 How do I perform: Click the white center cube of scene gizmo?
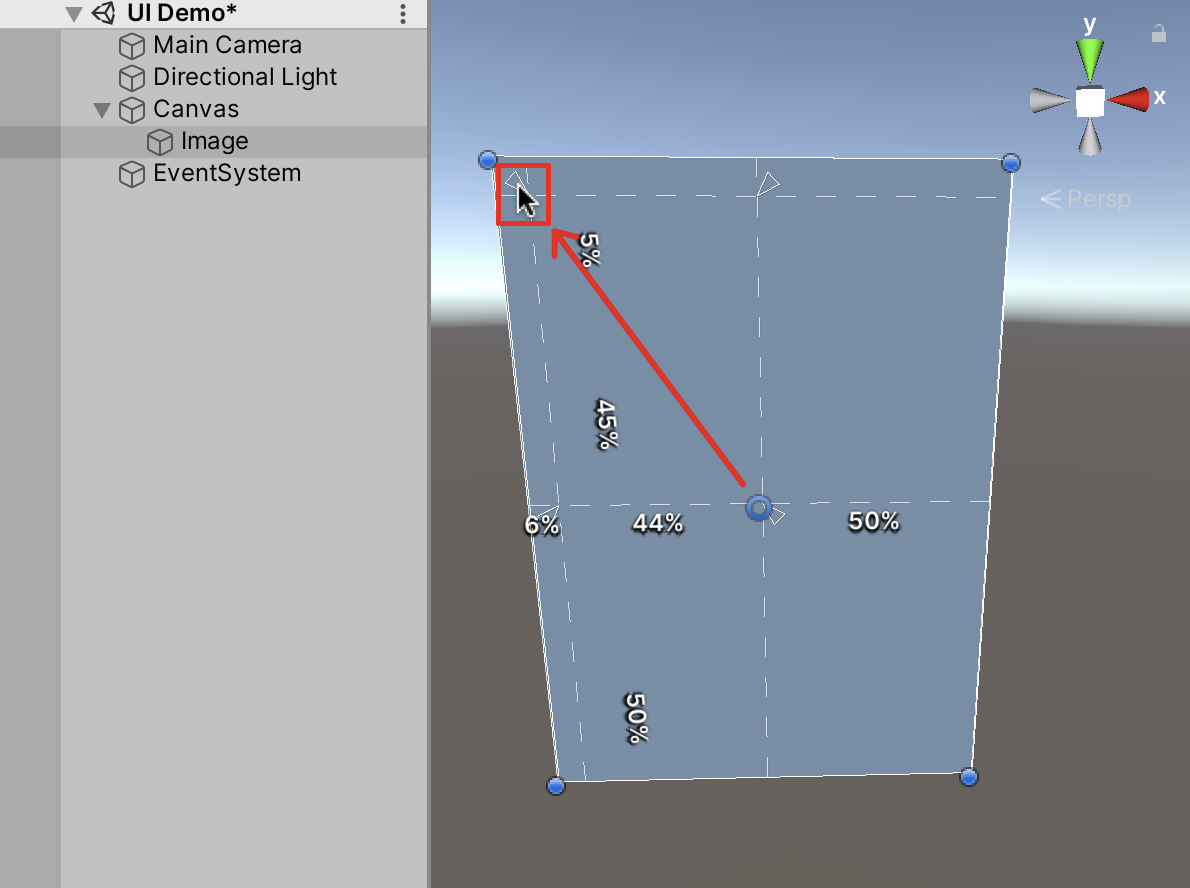click(x=1089, y=101)
